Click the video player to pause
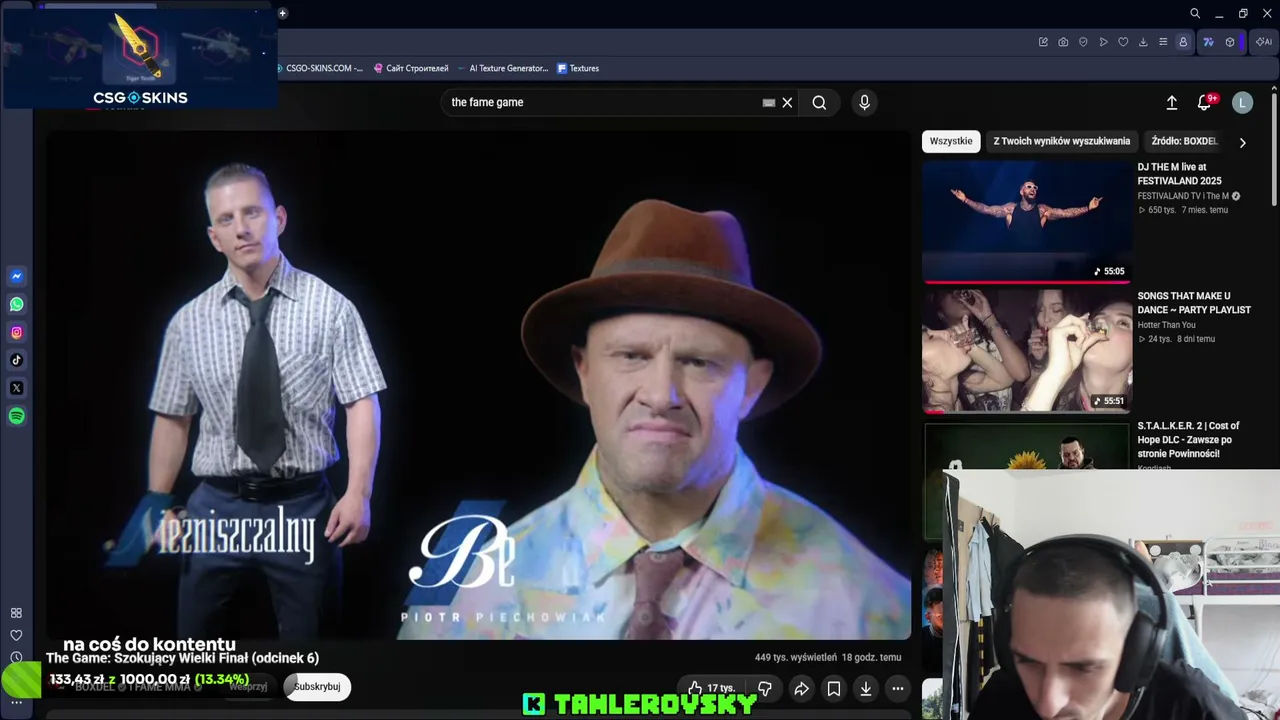1280x720 pixels. click(478, 385)
